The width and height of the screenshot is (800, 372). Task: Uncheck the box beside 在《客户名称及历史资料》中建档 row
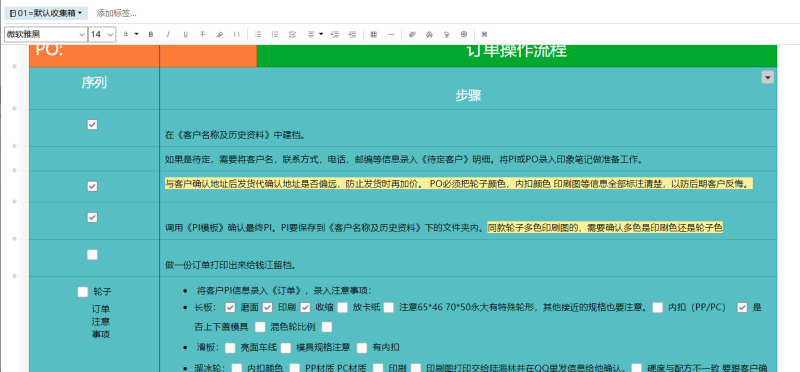[92, 125]
